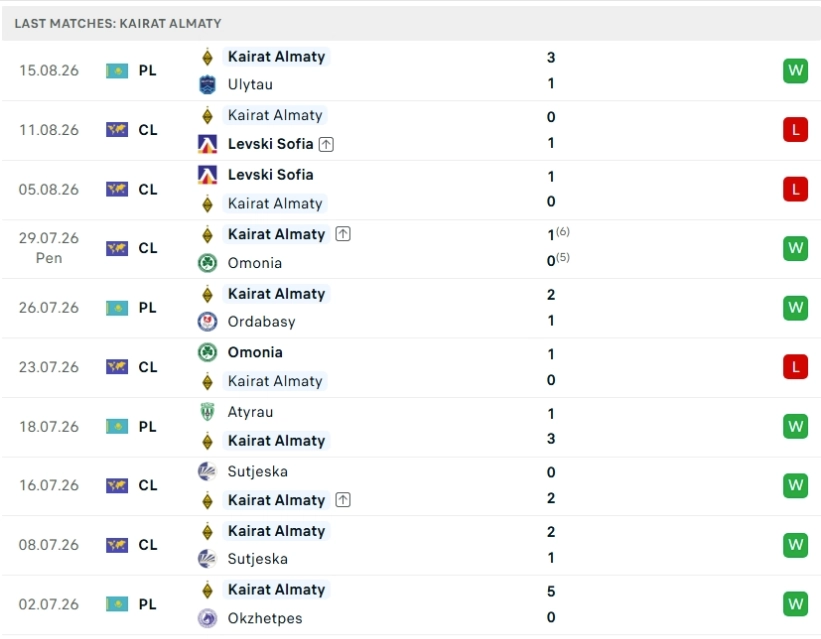Viewport: 821px width, 639px height.
Task: Click advancing arrow icon in 29.07.26 Omonia match
Action: [343, 234]
